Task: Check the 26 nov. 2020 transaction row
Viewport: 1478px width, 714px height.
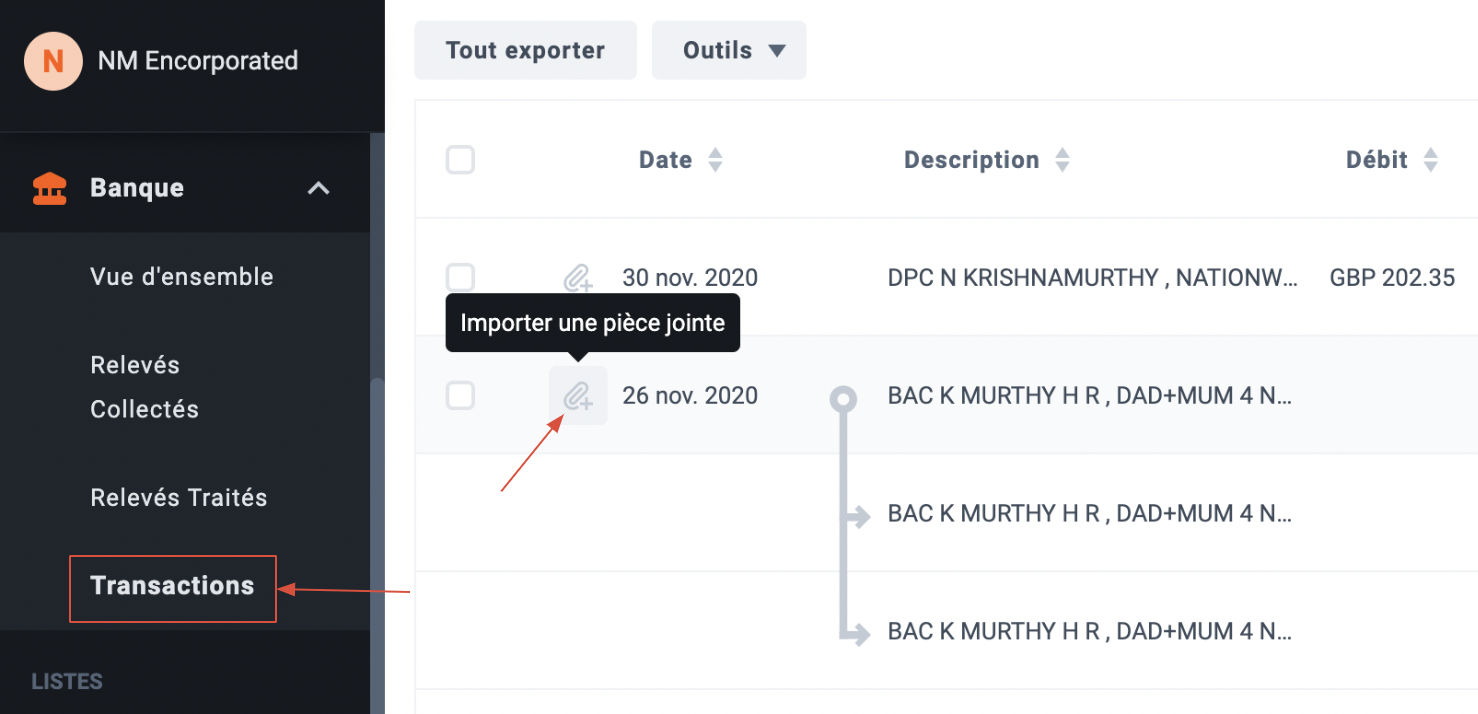Action: pyautogui.click(x=460, y=396)
